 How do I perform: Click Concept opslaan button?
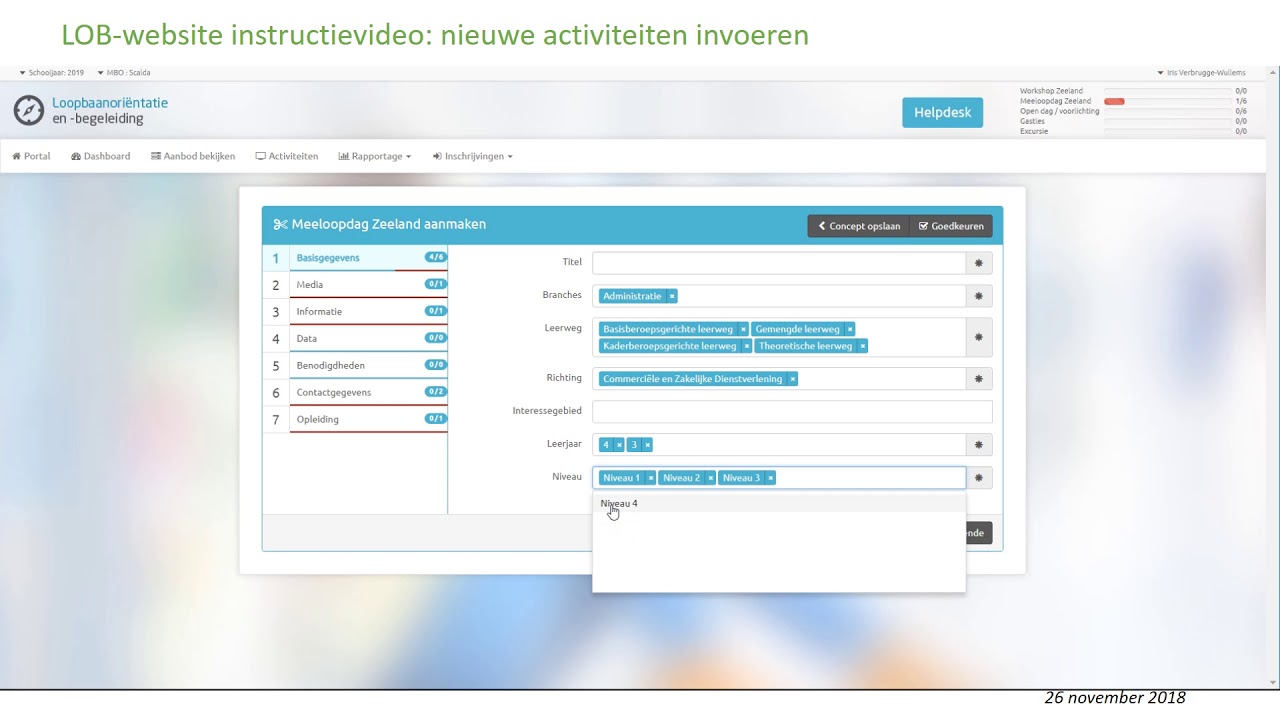[859, 226]
